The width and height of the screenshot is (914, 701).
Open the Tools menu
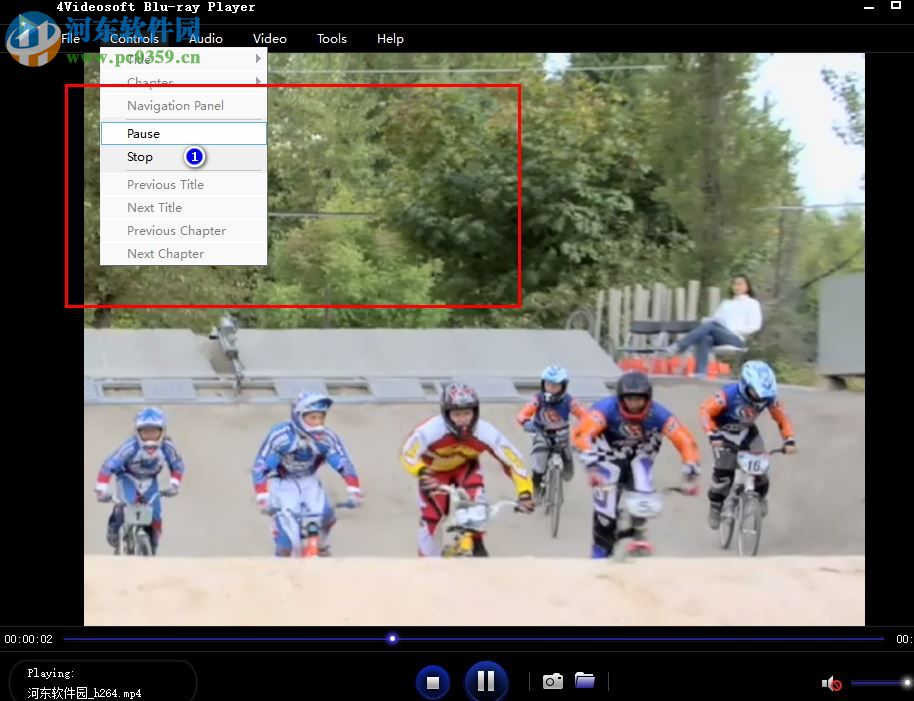(x=331, y=38)
